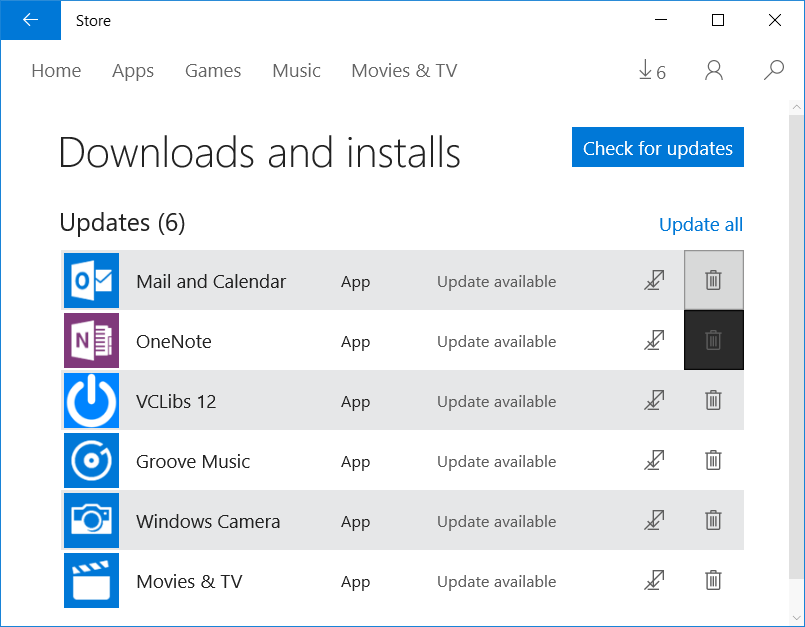Switch to the Music tab
The image size is (805, 627).
click(296, 70)
